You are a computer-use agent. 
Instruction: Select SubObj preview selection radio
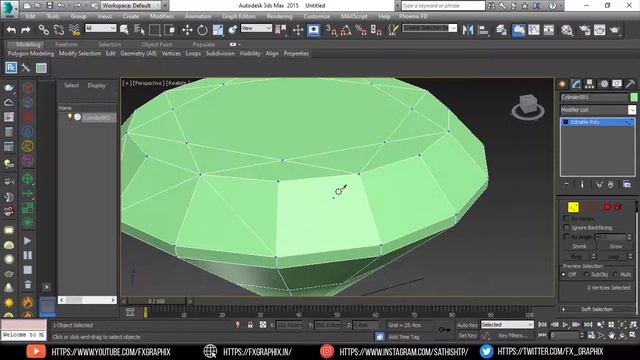586,275
